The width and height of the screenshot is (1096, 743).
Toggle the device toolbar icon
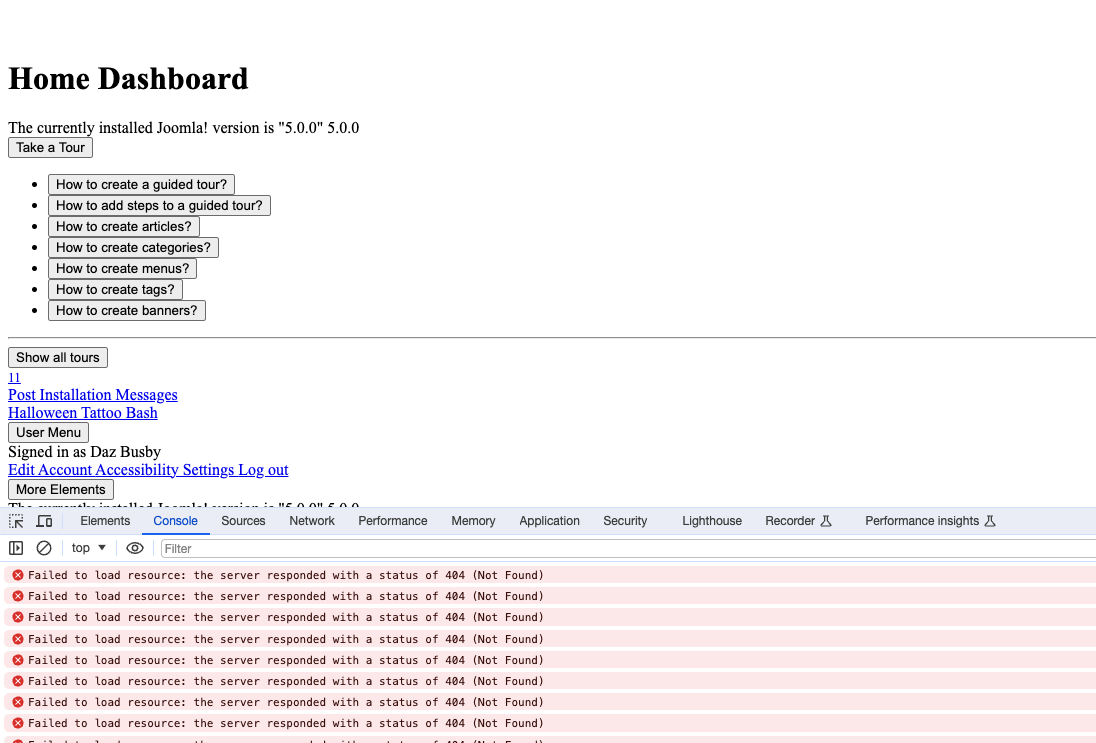[x=44, y=521]
